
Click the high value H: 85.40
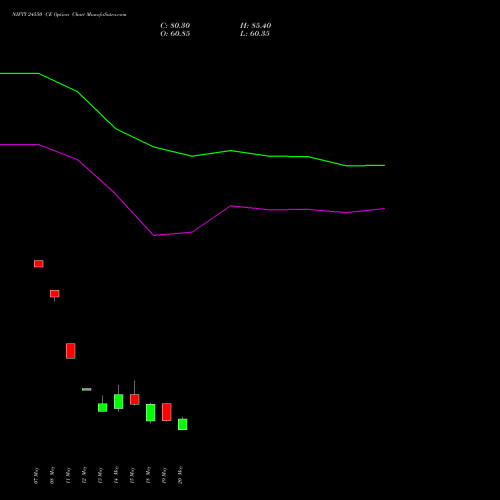(x=255, y=26)
